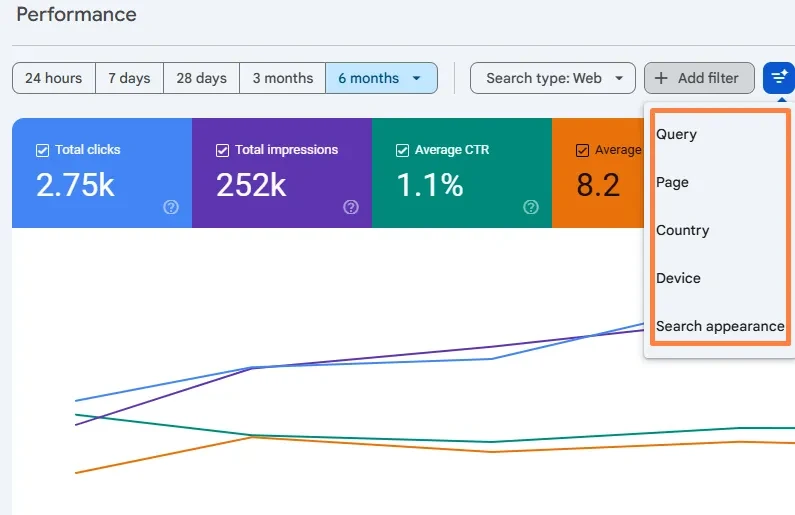Click the Add filter button

pos(699,78)
